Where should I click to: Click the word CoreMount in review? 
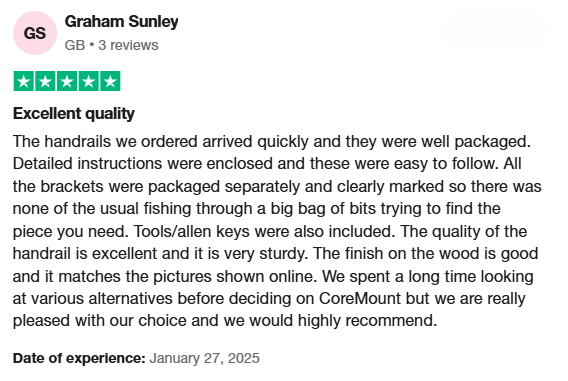coord(360,299)
